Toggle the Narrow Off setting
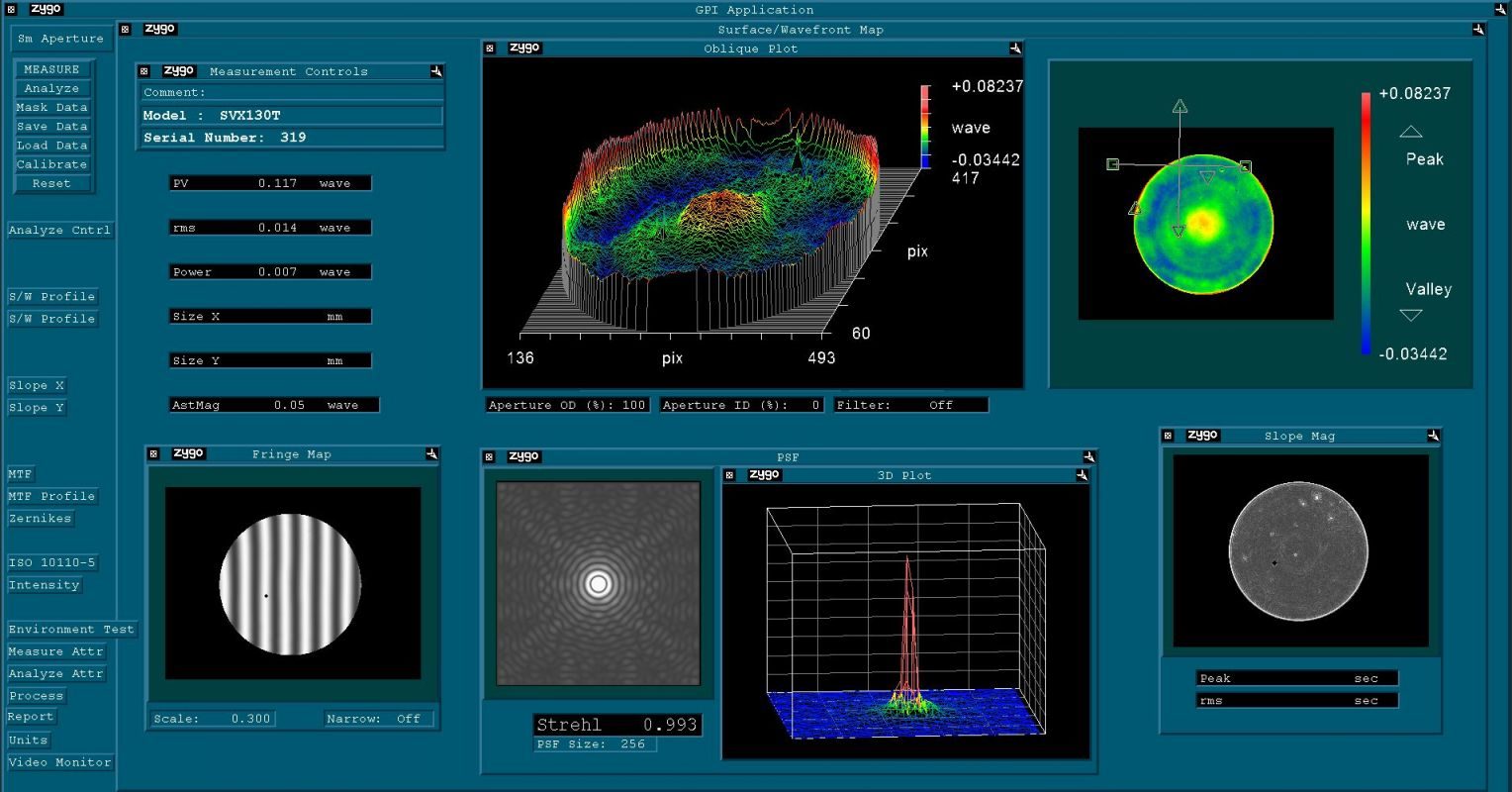This screenshot has width=1512, height=792. [x=380, y=719]
